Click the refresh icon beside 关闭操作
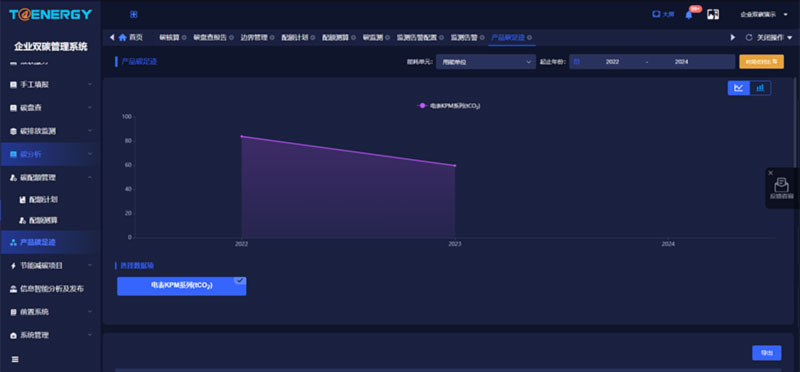Image resolution: width=800 pixels, height=372 pixels. tap(749, 37)
